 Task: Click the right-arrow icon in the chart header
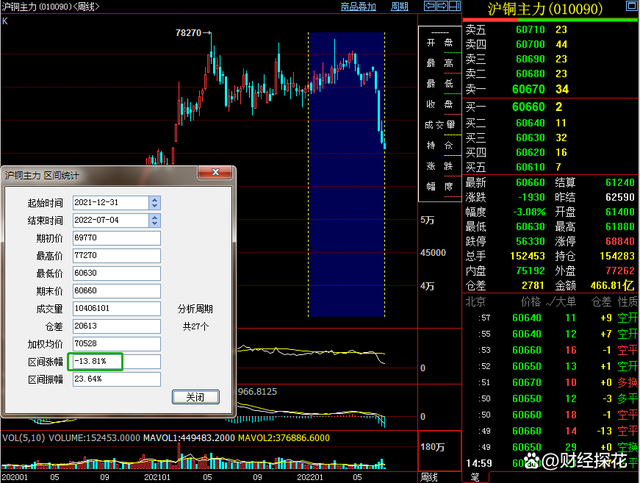pyautogui.click(x=442, y=6)
